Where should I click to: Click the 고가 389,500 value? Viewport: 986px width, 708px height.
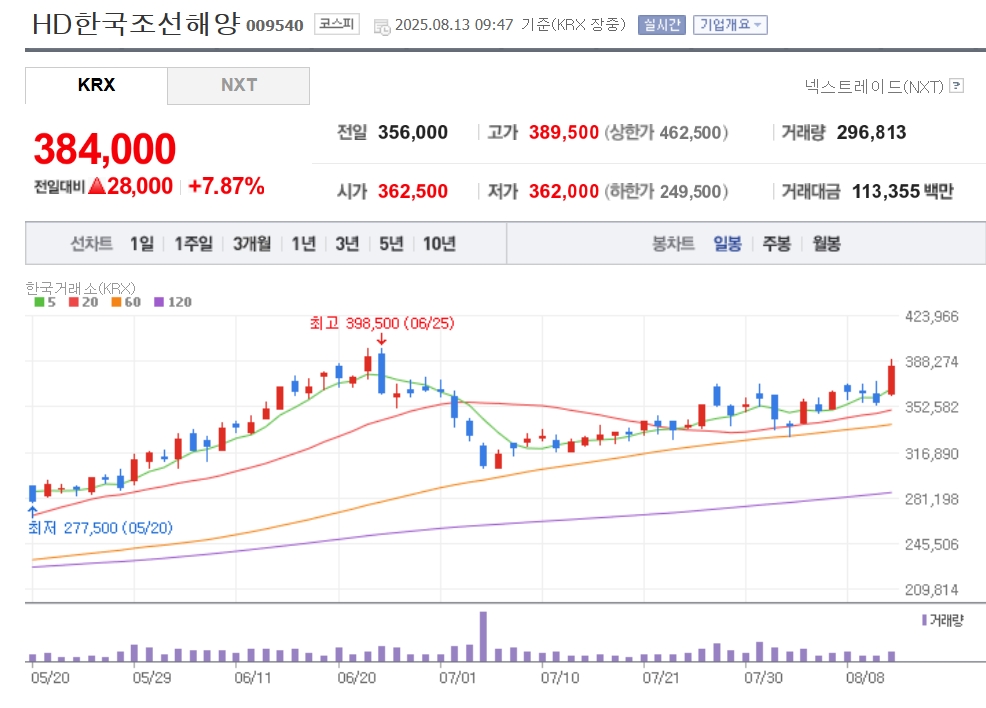pyautogui.click(x=563, y=133)
